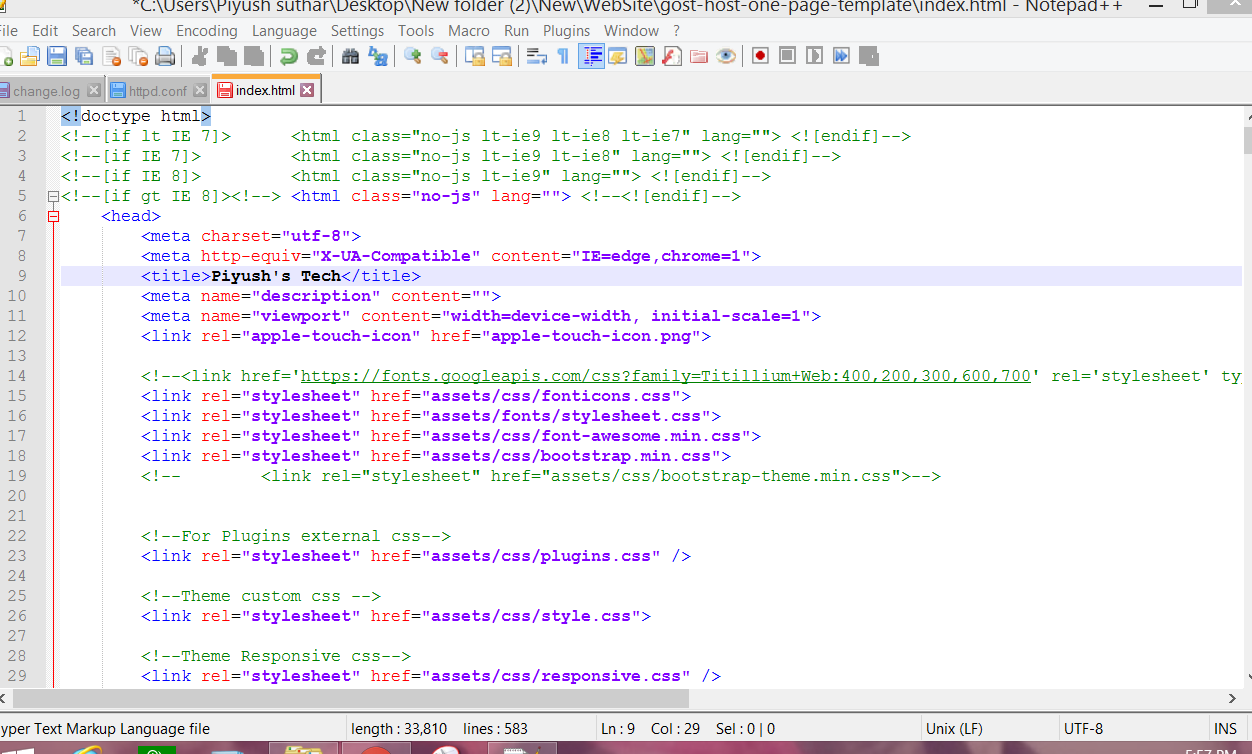Open the Edit menu
Viewport: 1252px width, 754px height.
pos(45,31)
